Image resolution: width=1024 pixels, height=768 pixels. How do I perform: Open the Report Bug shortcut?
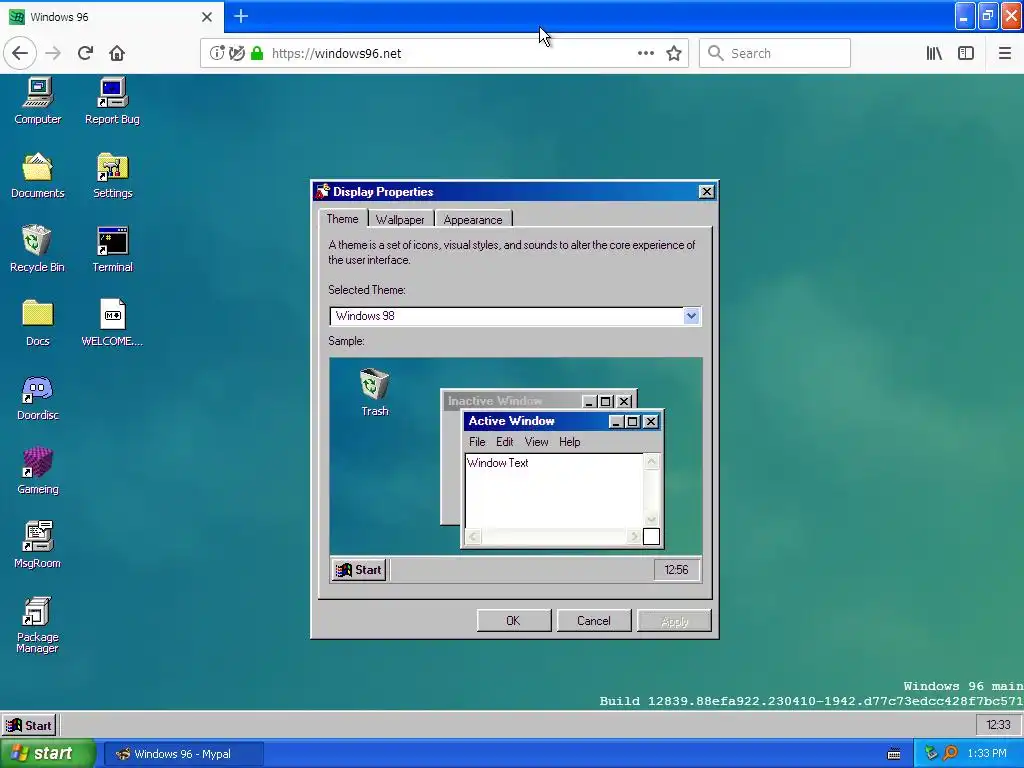pyautogui.click(x=112, y=101)
